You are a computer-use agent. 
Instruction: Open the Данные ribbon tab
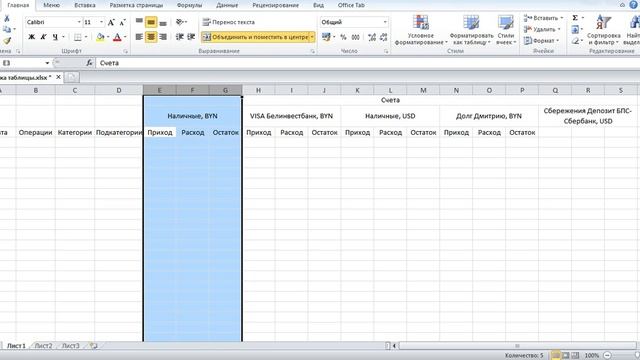tap(227, 5)
